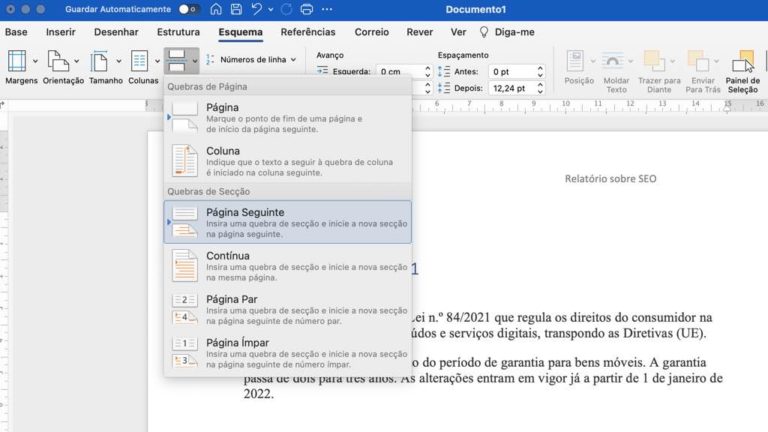Click the Orientação icon
Screen dimensions: 768x432
pyautogui.click(x=58, y=62)
